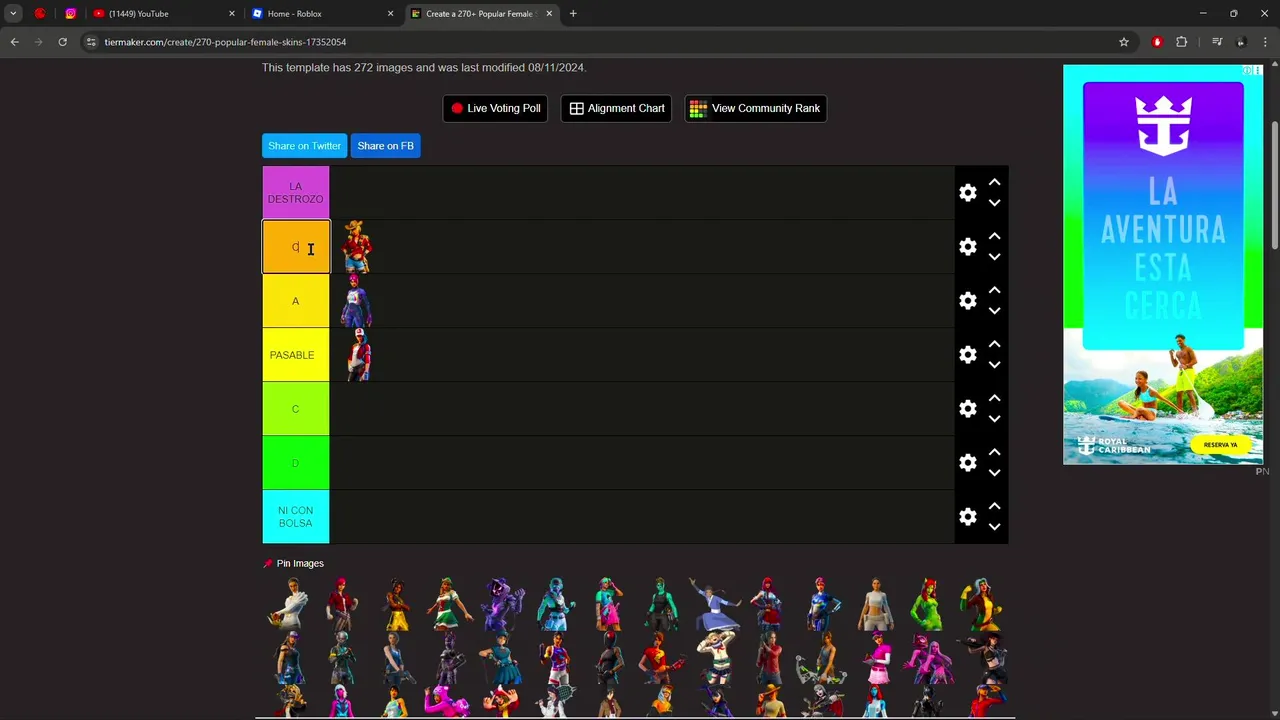Viewport: 1280px width, 720px height.
Task: Edit the orange tier label text
Action: point(296,247)
